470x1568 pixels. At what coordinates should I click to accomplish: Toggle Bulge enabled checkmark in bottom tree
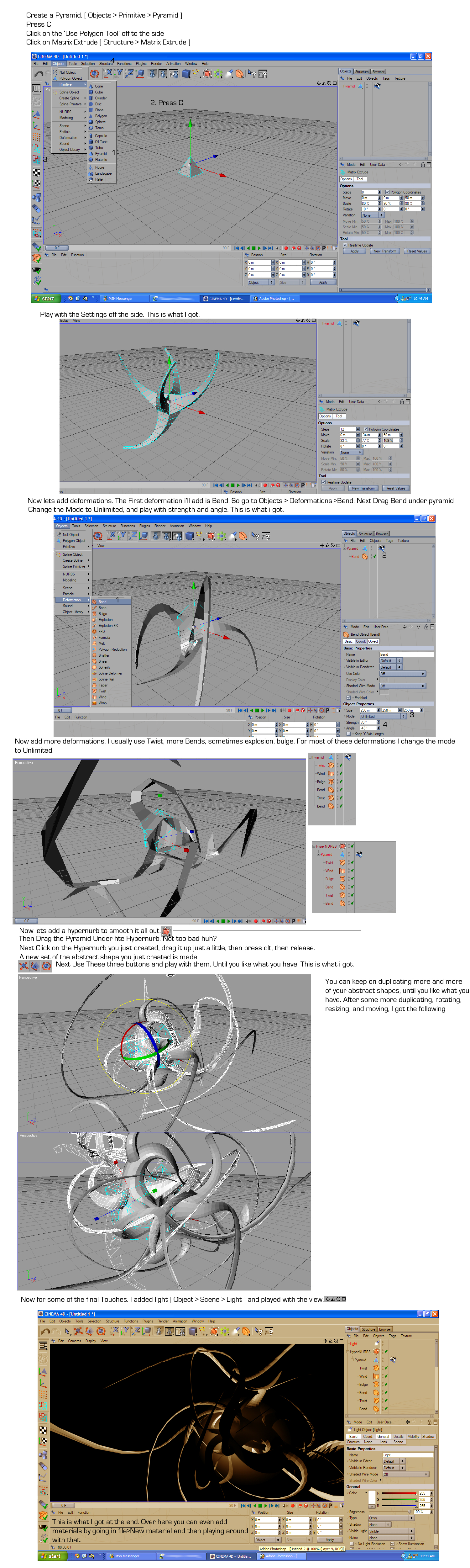pyautogui.click(x=386, y=1385)
